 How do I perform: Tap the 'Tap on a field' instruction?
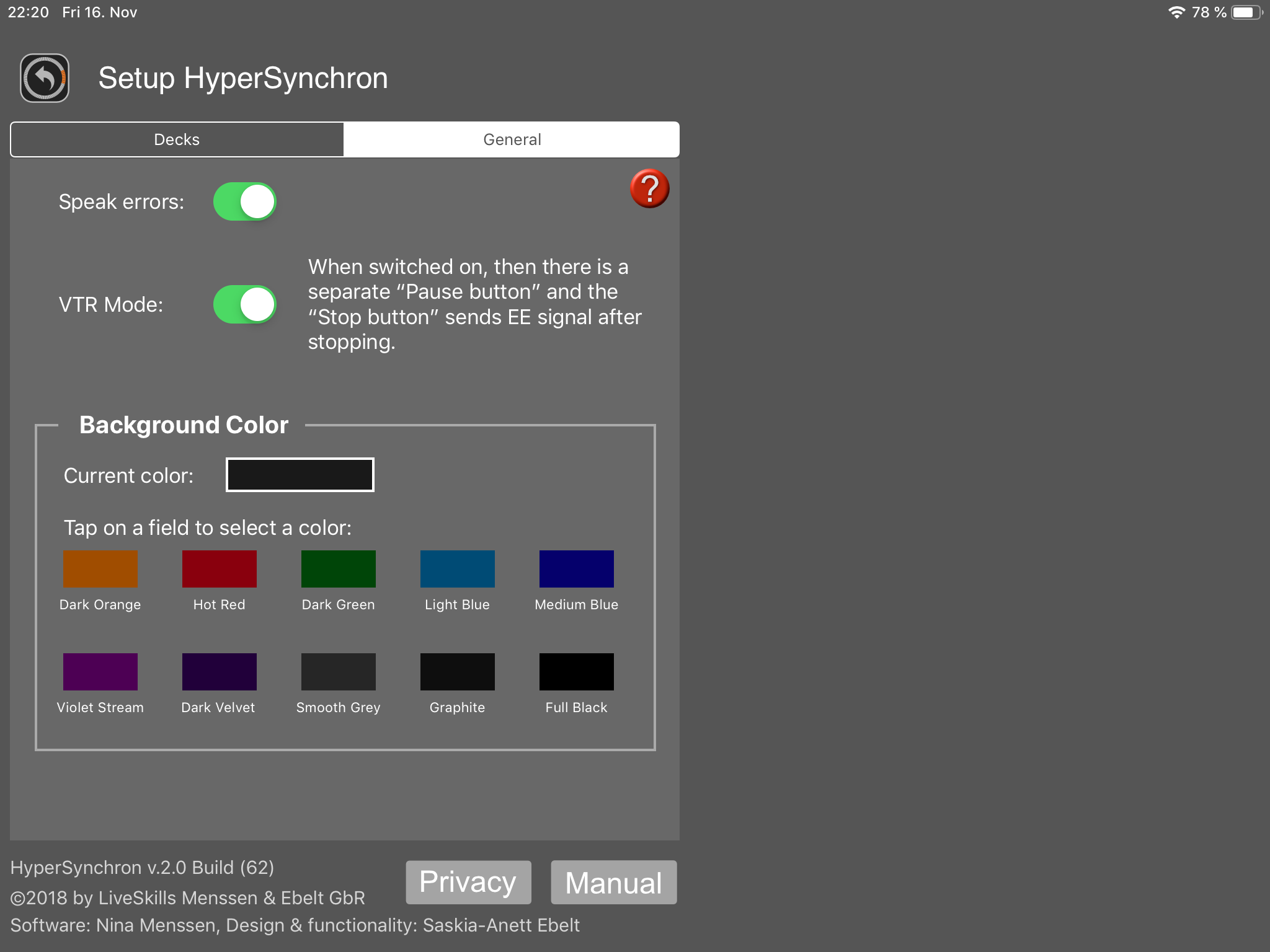208,528
